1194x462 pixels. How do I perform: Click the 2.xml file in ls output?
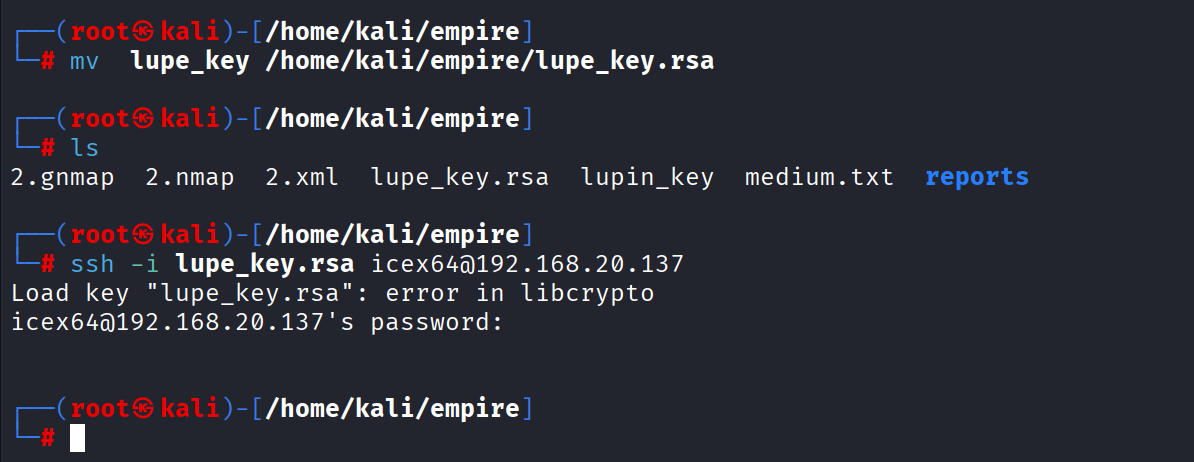[x=302, y=178]
